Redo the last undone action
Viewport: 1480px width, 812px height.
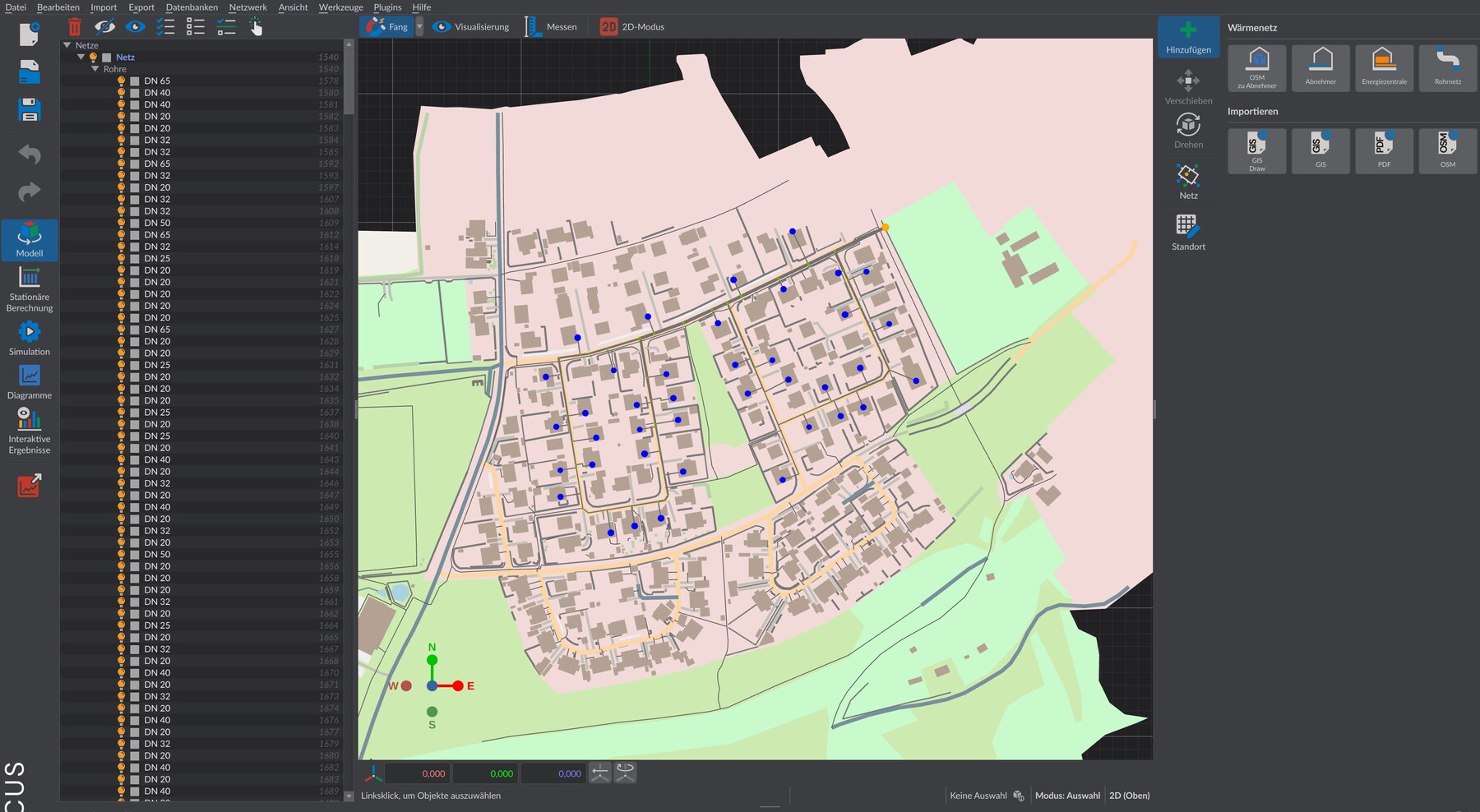click(x=30, y=192)
